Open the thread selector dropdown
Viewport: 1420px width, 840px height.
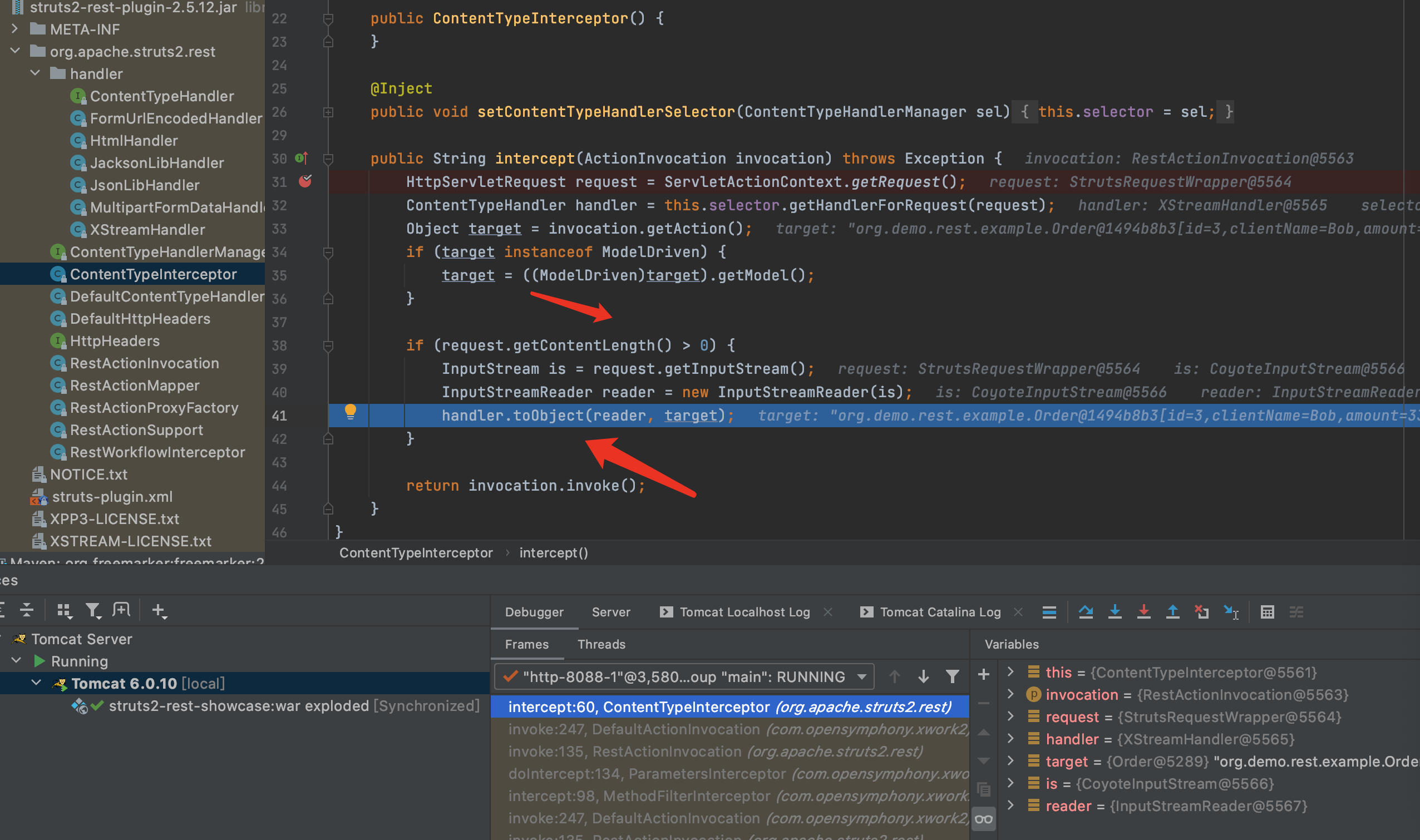point(684,676)
